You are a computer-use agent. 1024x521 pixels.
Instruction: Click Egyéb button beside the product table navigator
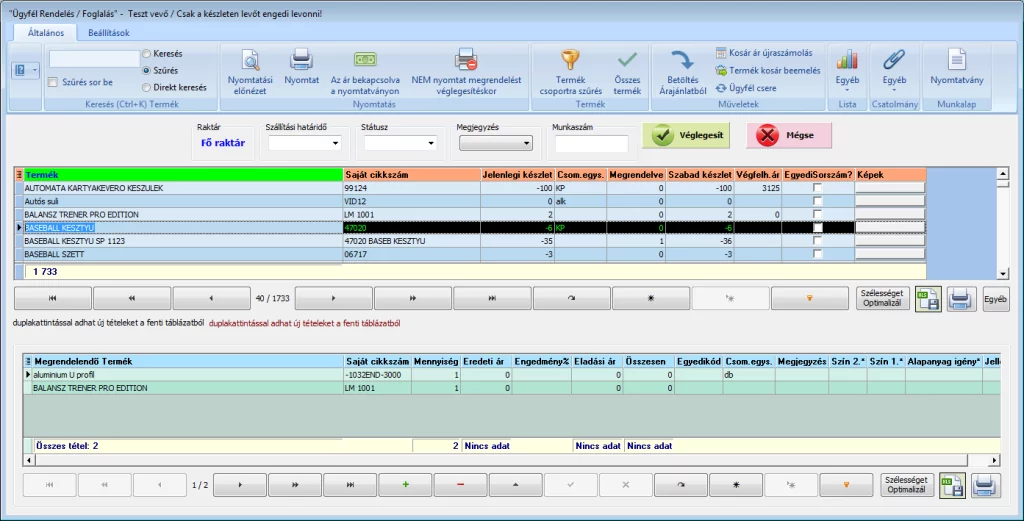pos(995,299)
